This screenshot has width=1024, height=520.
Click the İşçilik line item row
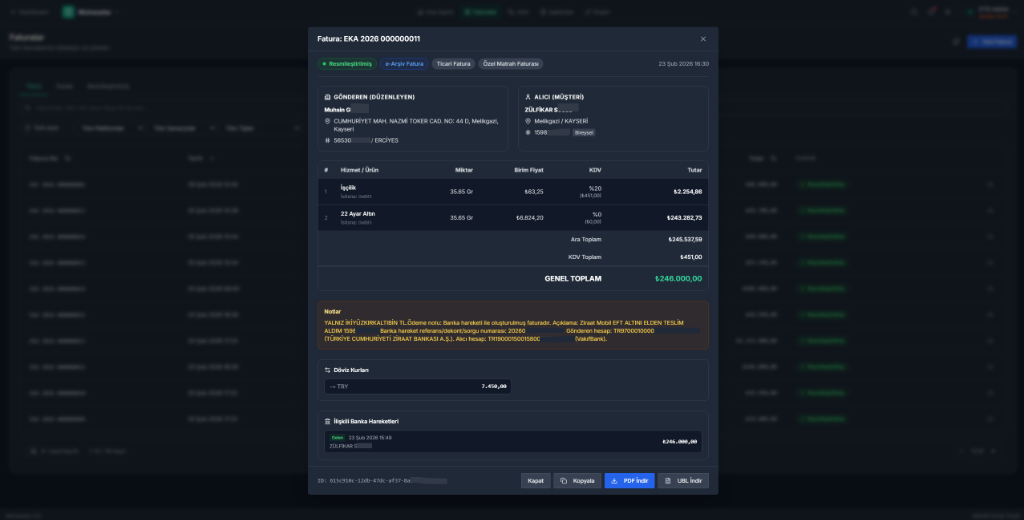[x=513, y=191]
